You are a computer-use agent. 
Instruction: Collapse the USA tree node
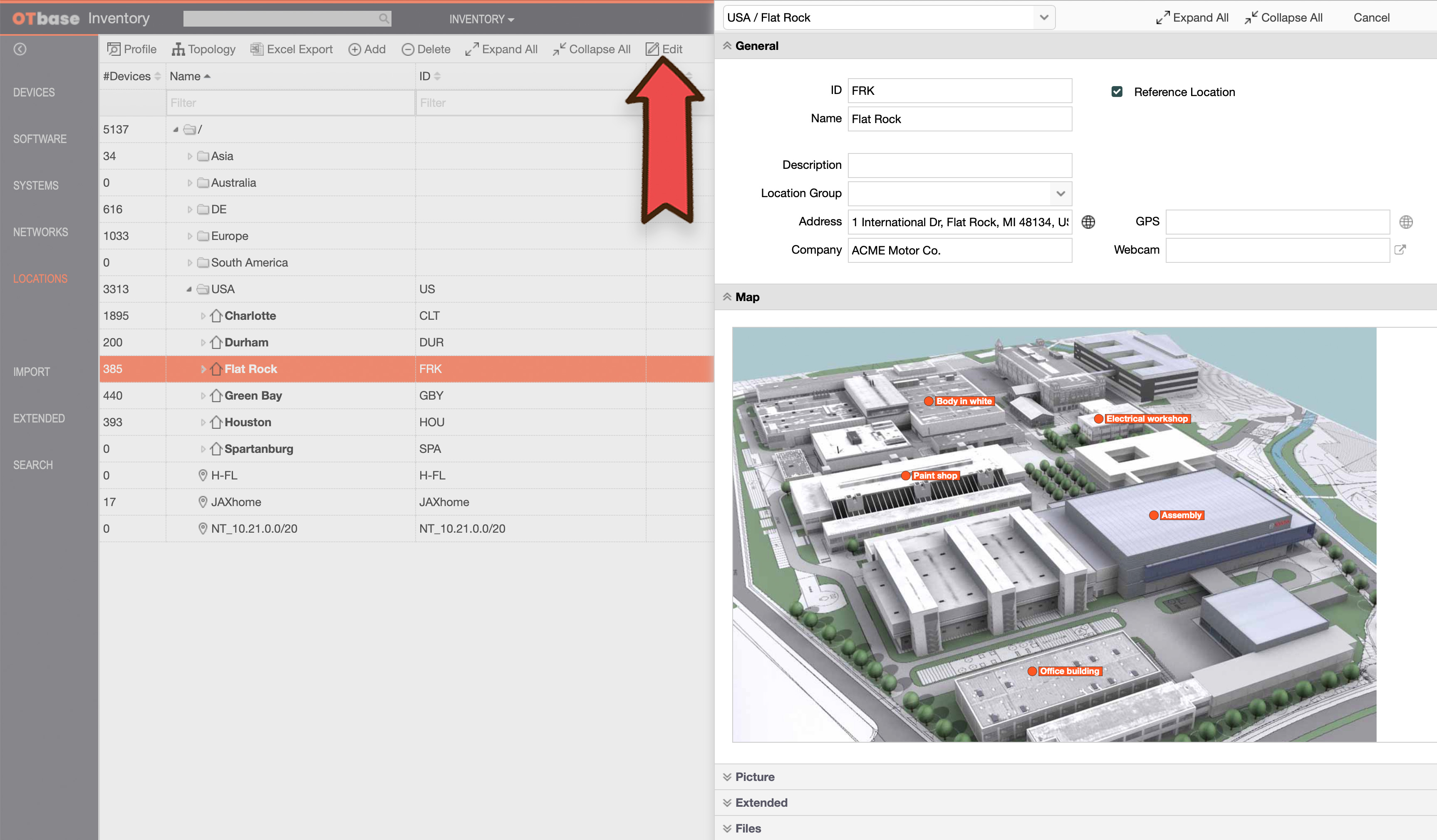pyautogui.click(x=189, y=289)
